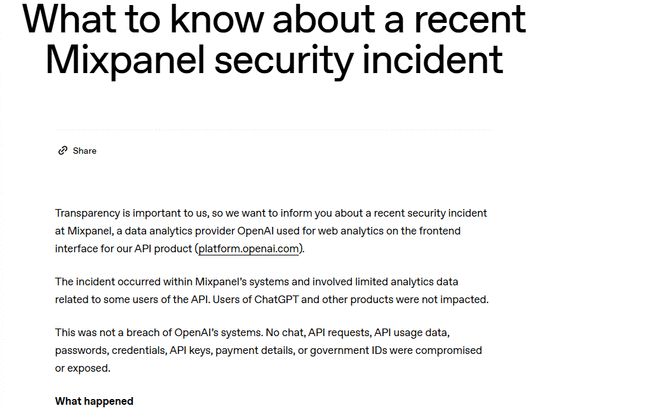Image resolution: width=660 pixels, height=420 pixels.
Task: Open the platform.openai.com hyperlink
Action: tap(250, 248)
